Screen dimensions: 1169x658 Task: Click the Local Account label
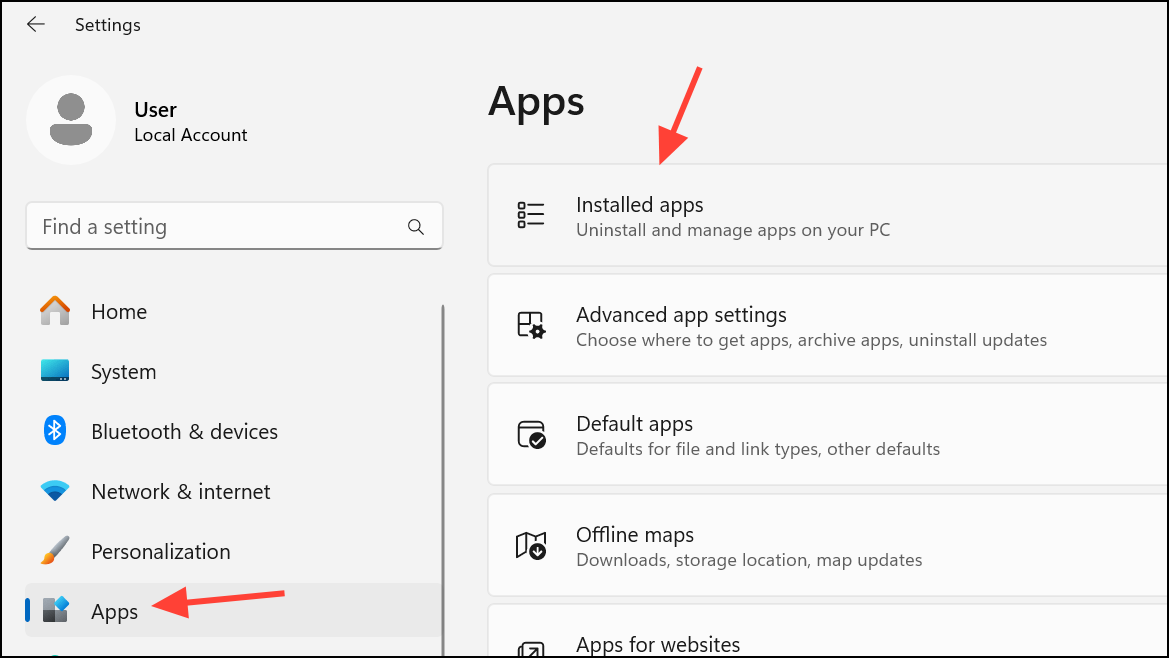click(x=191, y=135)
